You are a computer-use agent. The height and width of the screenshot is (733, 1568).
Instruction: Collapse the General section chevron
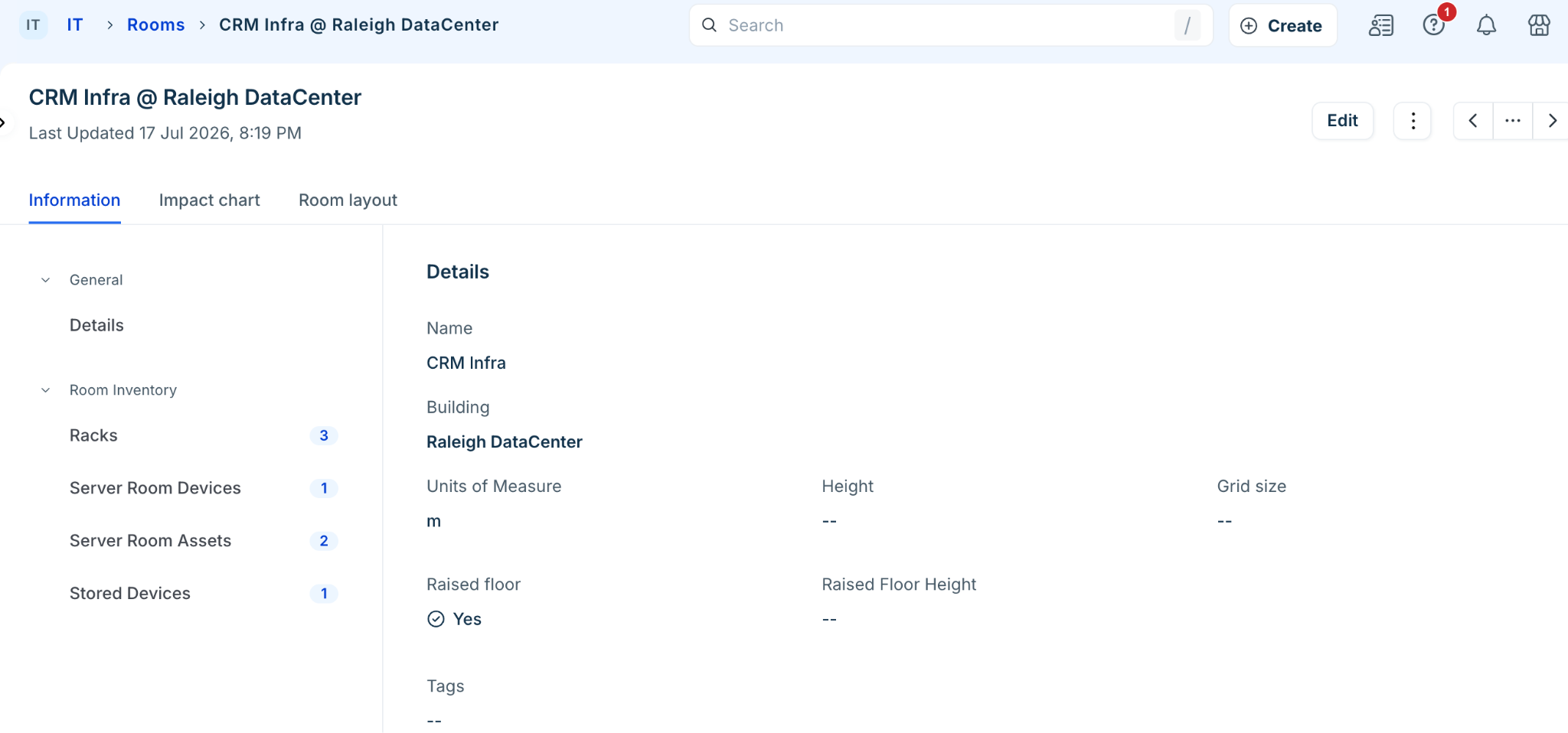point(46,280)
